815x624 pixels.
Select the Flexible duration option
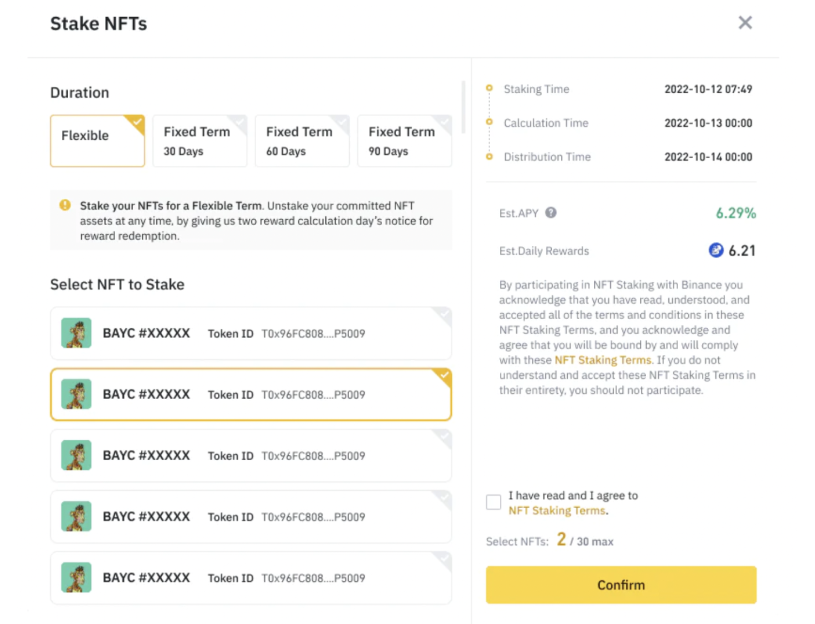point(97,141)
